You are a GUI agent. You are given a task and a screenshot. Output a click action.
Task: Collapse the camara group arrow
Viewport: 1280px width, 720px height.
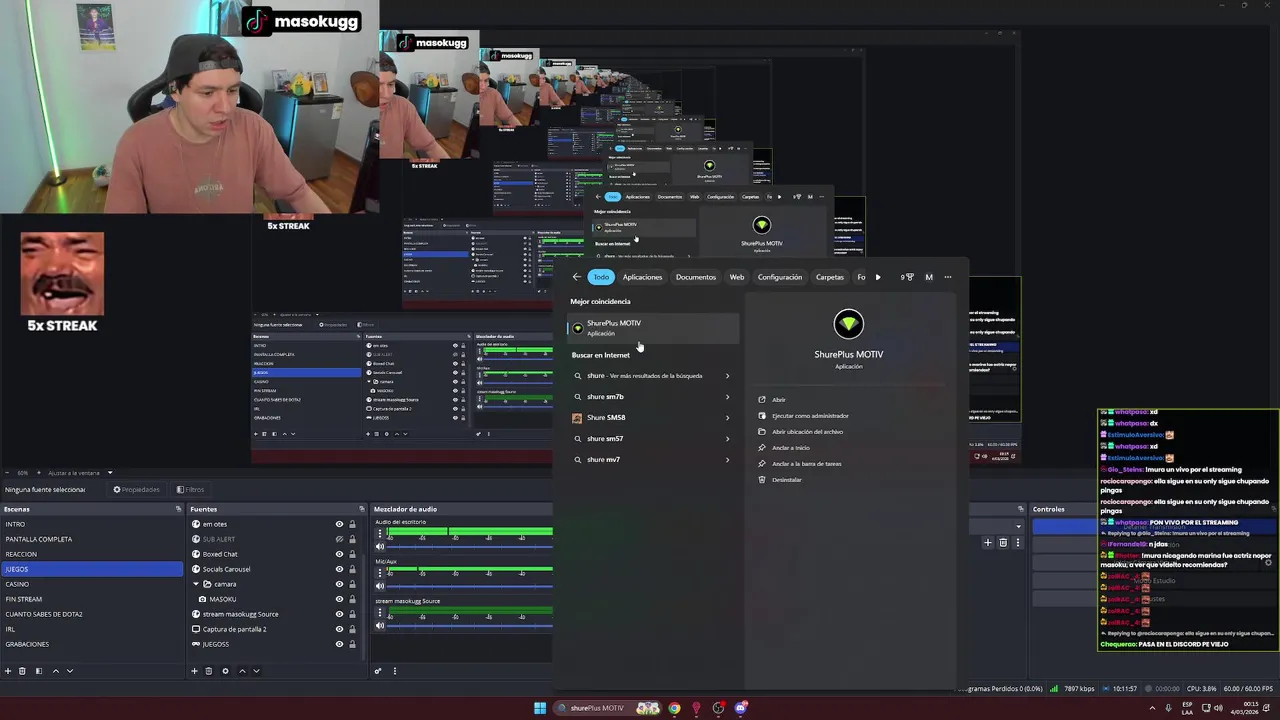pos(196,584)
